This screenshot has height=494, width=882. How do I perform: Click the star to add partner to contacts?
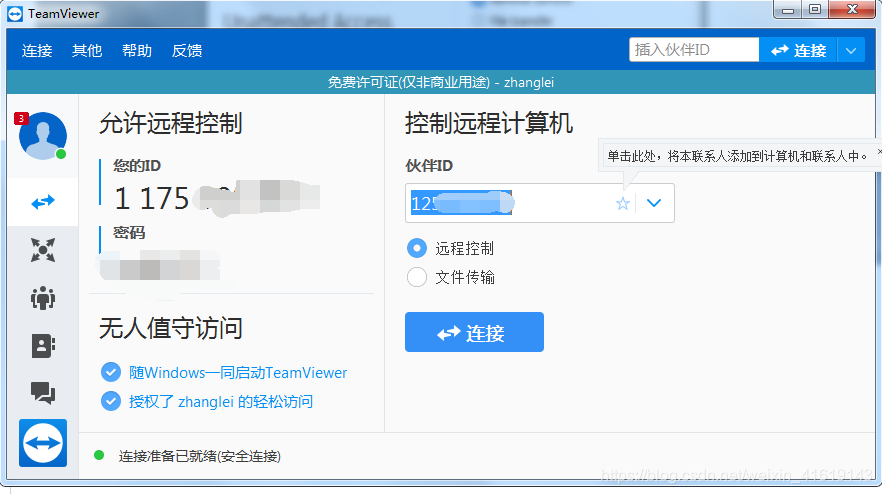623,203
